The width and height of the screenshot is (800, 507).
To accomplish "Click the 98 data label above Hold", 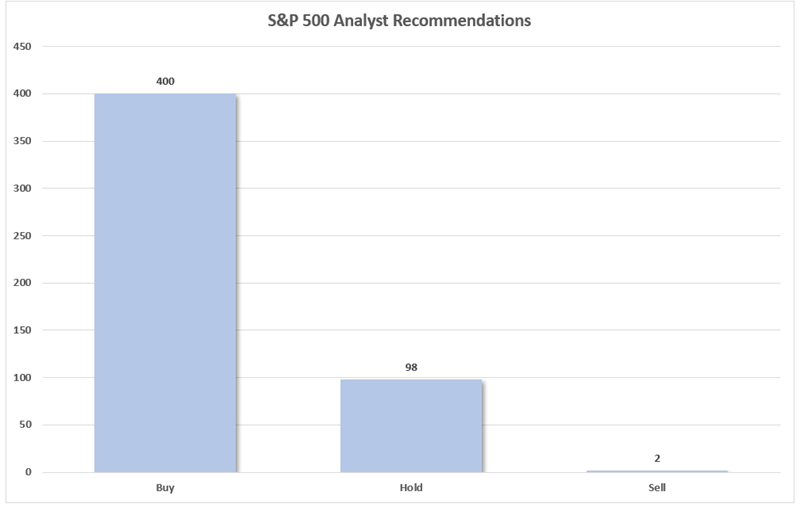I will 411,367.
